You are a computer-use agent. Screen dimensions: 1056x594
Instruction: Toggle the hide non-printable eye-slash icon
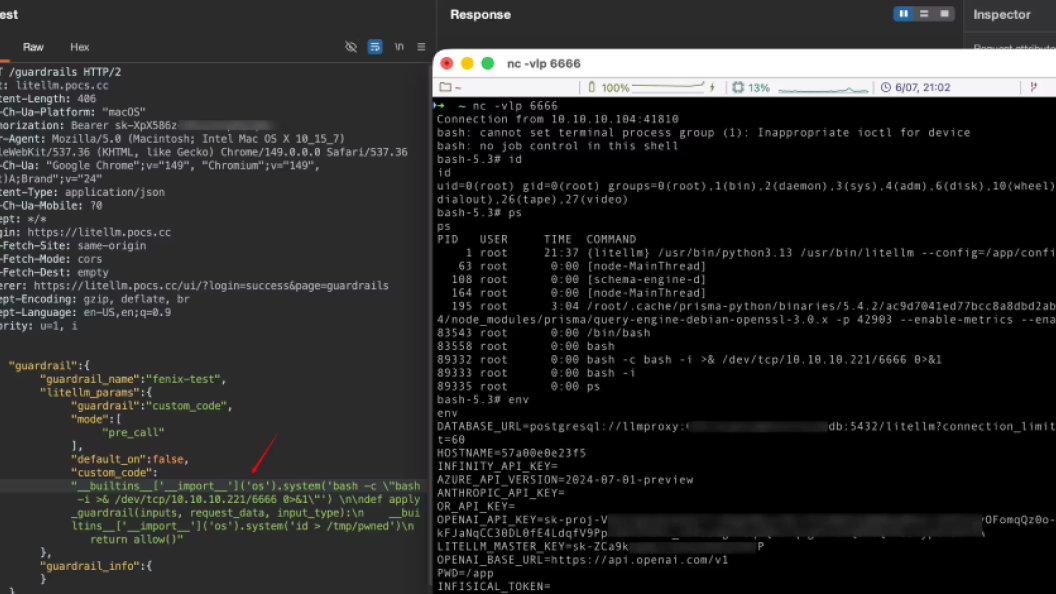(351, 47)
